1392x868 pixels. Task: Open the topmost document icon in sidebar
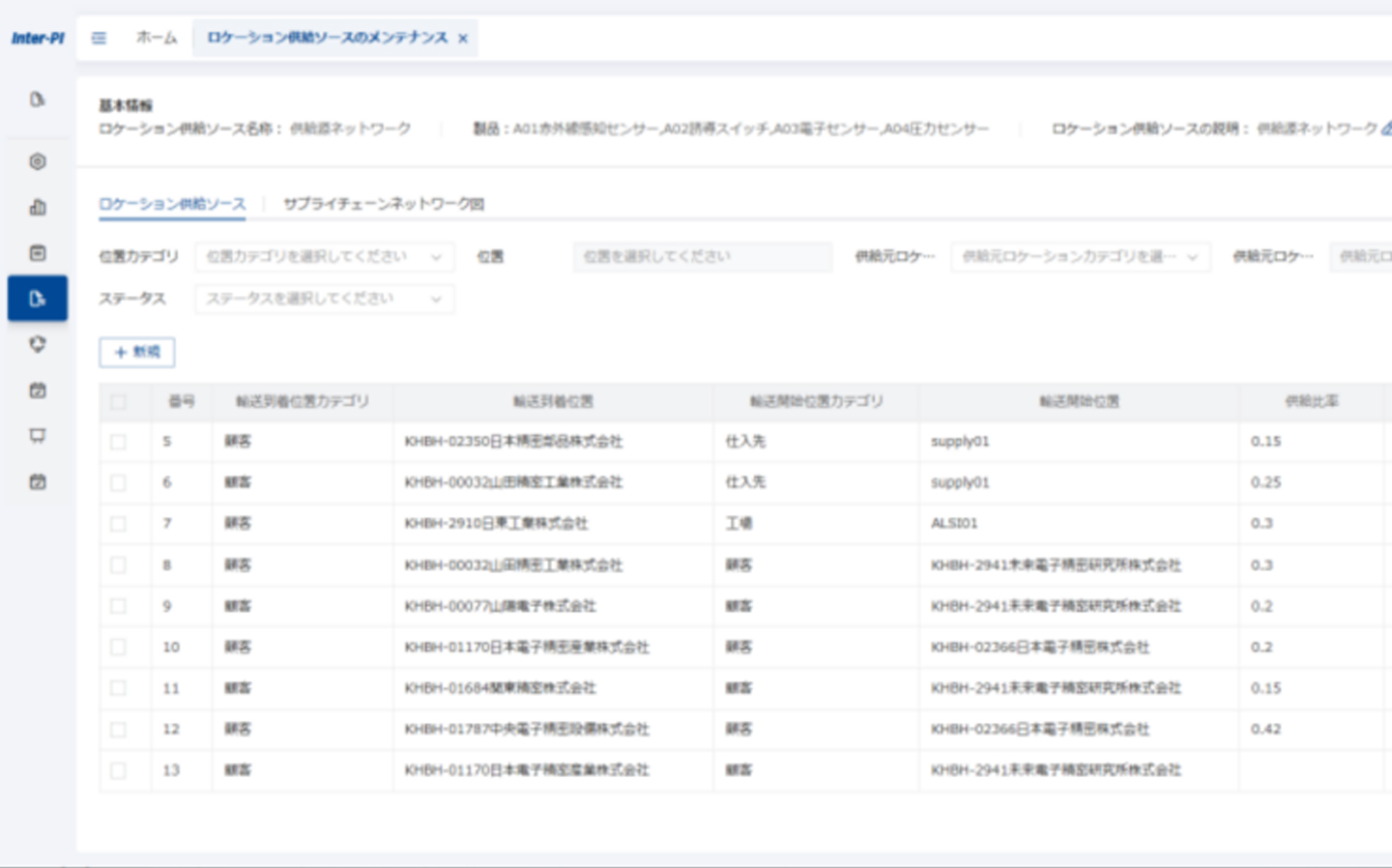[x=38, y=100]
